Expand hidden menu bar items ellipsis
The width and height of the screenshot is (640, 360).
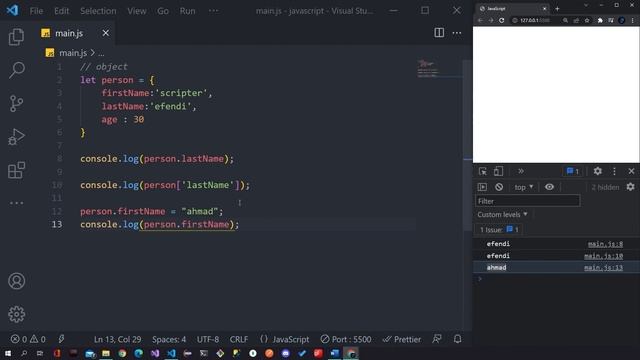click(x=213, y=11)
